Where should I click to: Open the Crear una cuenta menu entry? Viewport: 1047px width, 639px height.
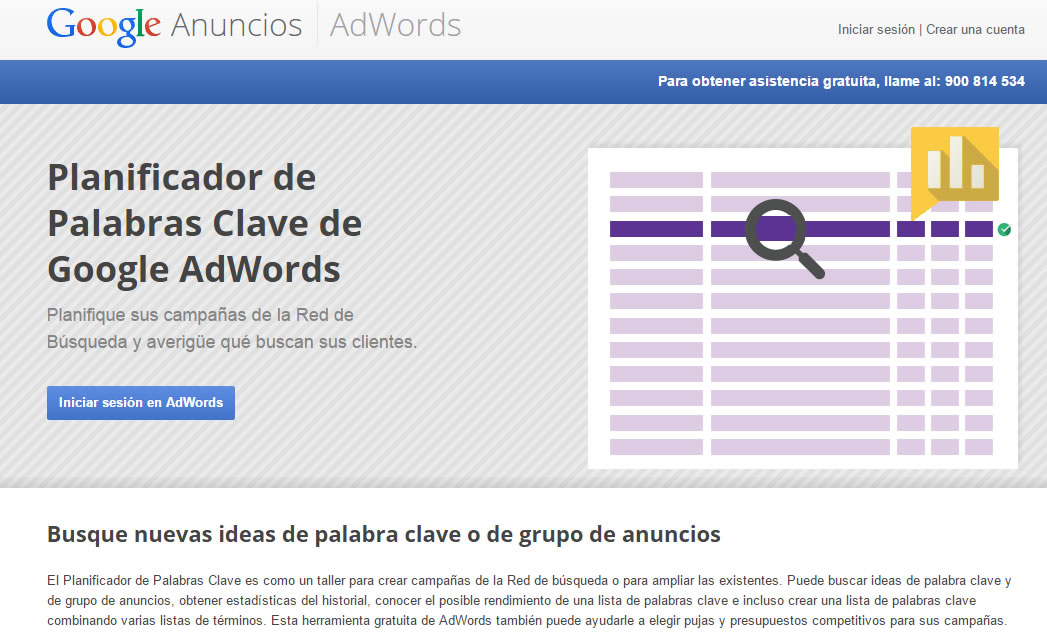coord(974,30)
